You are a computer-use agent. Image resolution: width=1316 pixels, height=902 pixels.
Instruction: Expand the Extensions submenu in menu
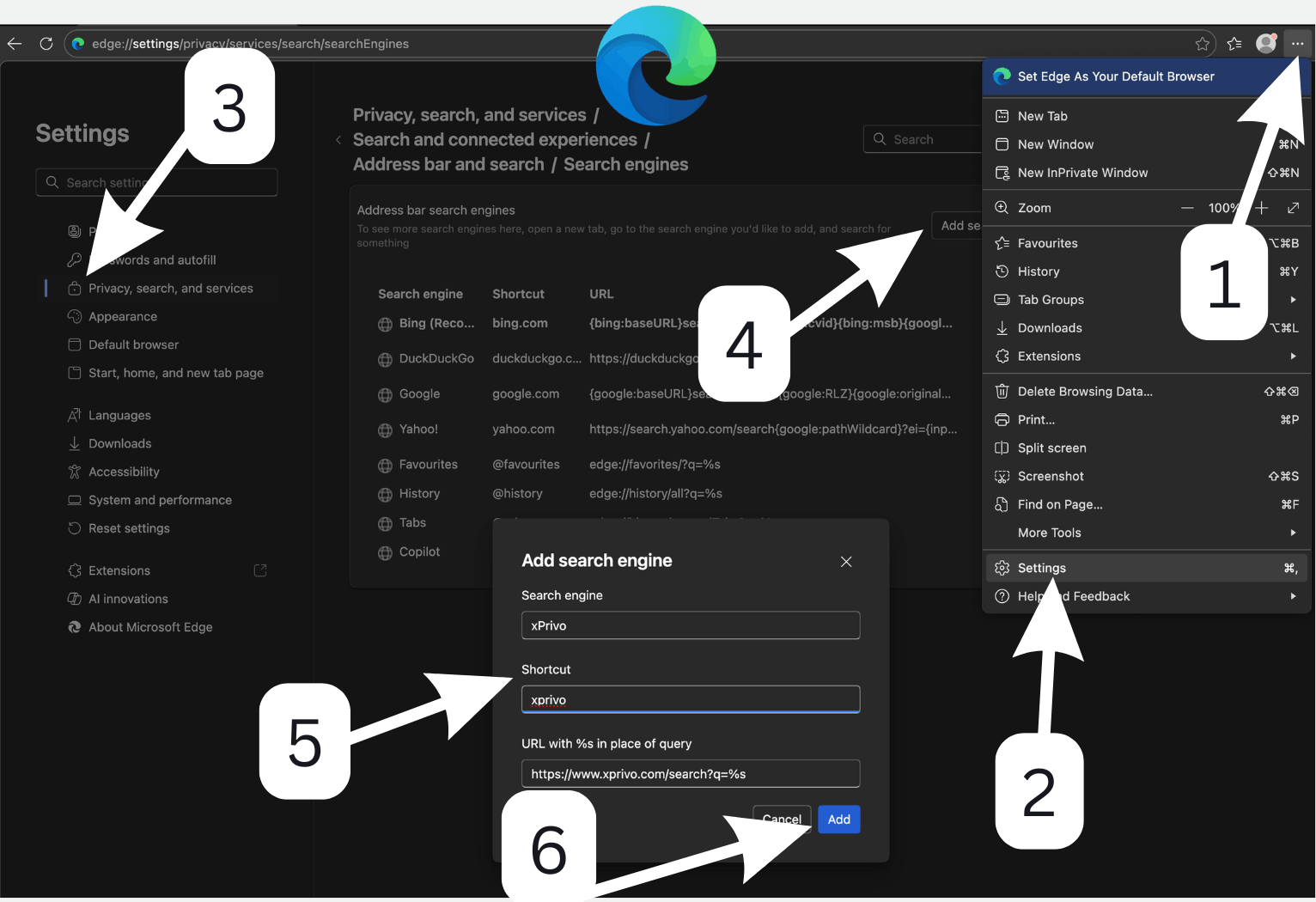click(x=1147, y=357)
